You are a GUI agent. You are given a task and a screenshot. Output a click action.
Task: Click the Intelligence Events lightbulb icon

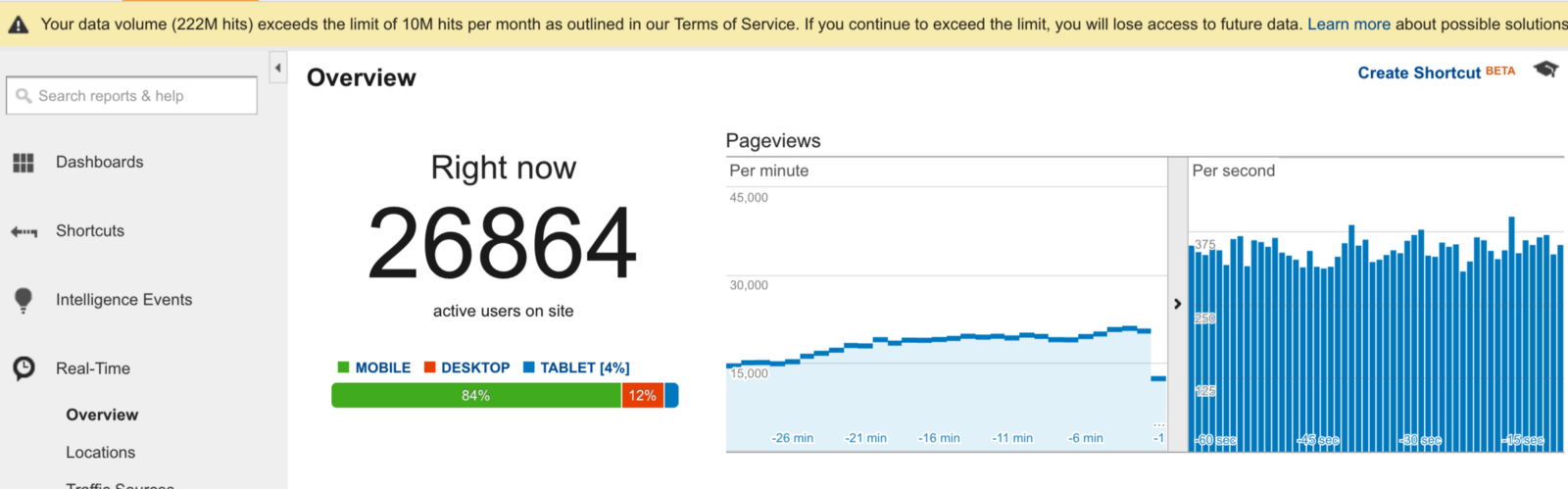24,300
